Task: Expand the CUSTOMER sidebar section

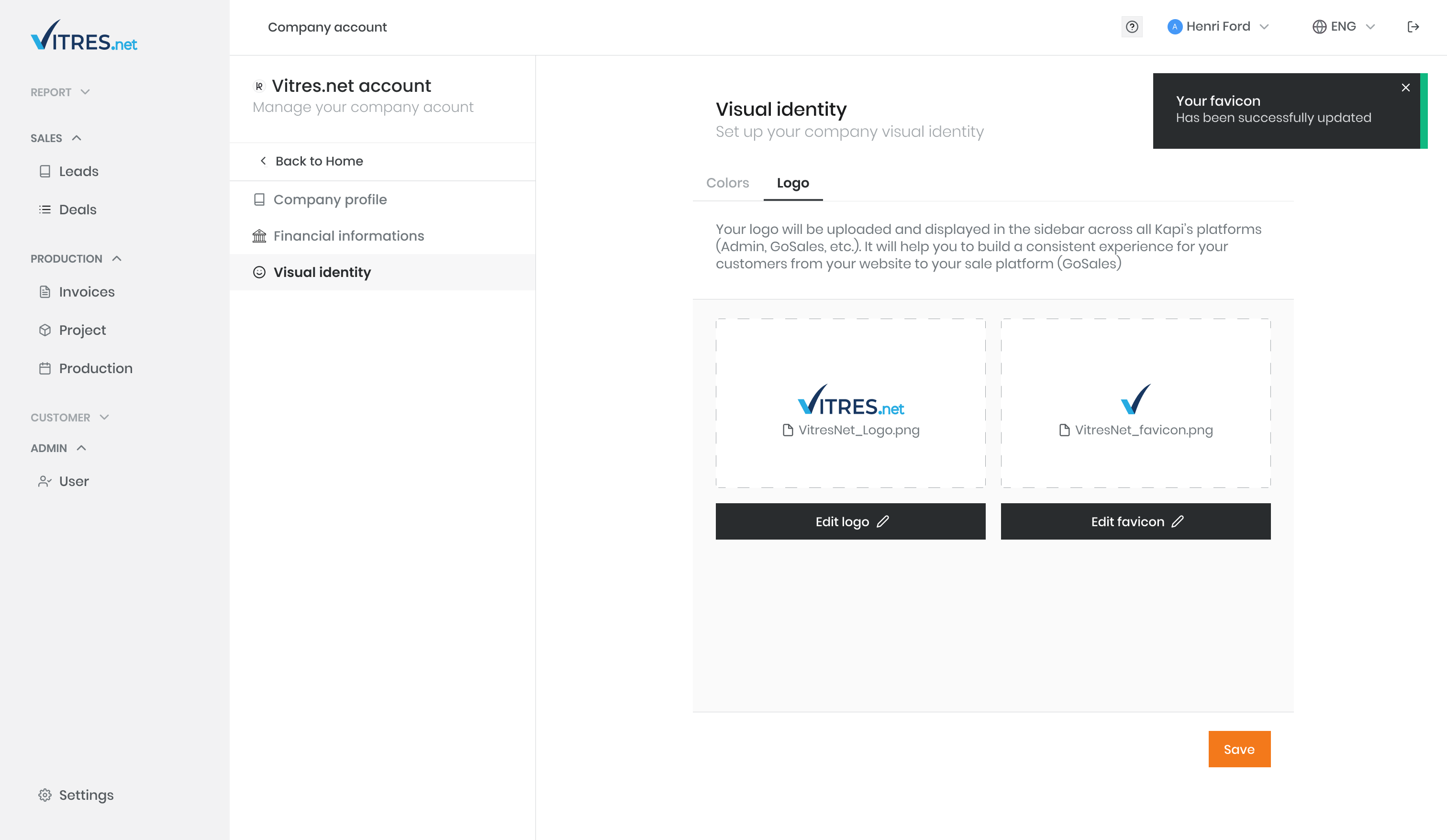Action: coord(70,418)
